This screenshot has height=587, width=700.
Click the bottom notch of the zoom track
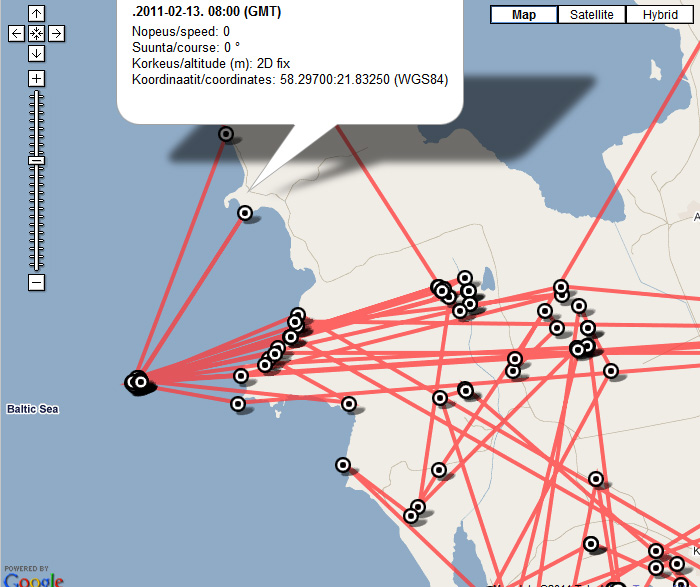click(36, 265)
